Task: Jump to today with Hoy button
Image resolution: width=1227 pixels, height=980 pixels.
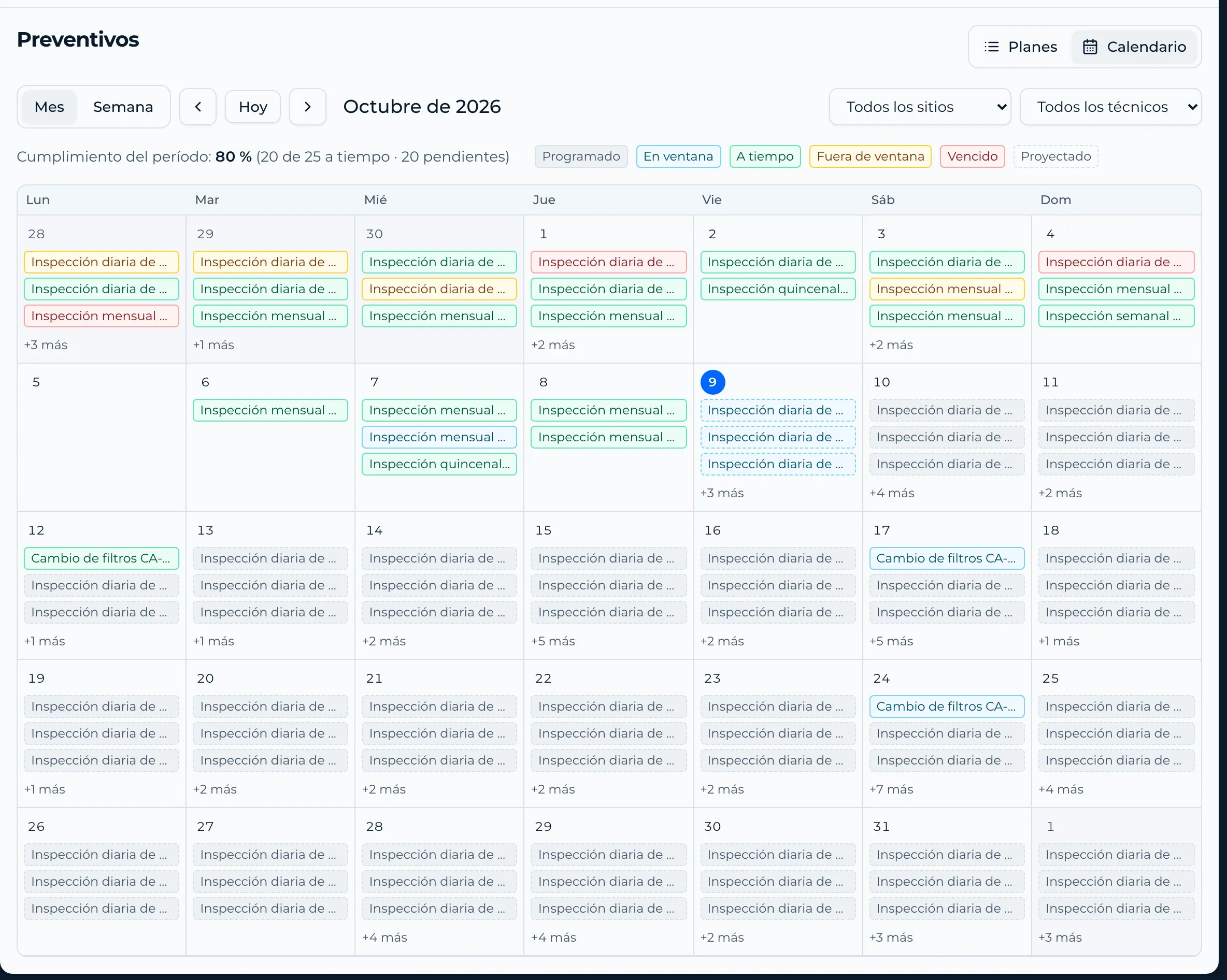Action: [253, 107]
